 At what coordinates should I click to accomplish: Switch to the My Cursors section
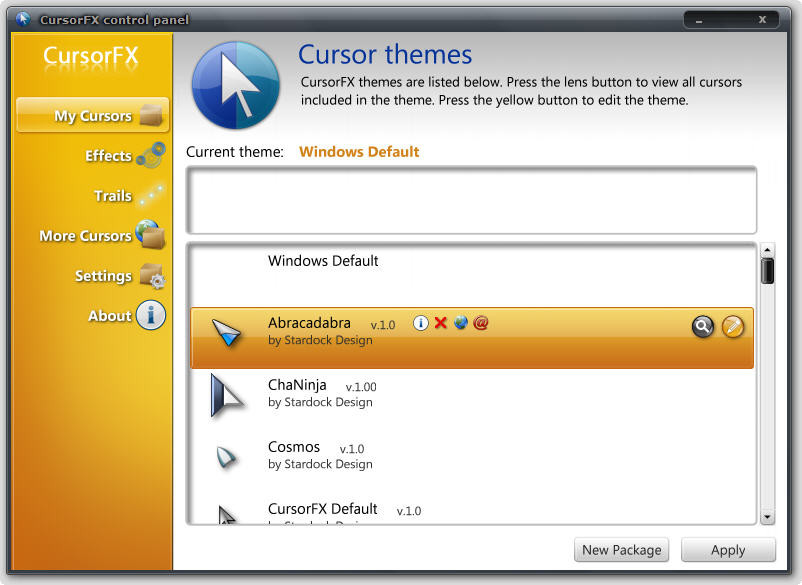pos(92,114)
